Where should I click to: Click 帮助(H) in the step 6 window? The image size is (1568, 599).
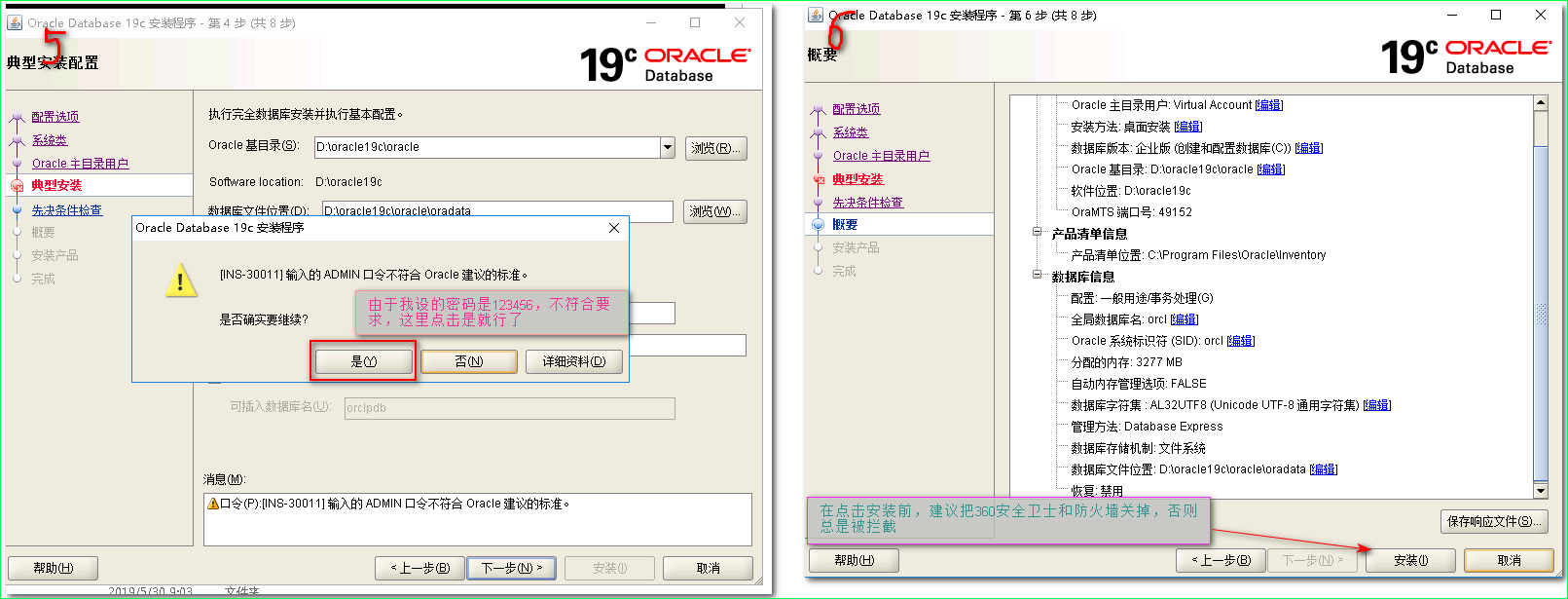(x=855, y=560)
